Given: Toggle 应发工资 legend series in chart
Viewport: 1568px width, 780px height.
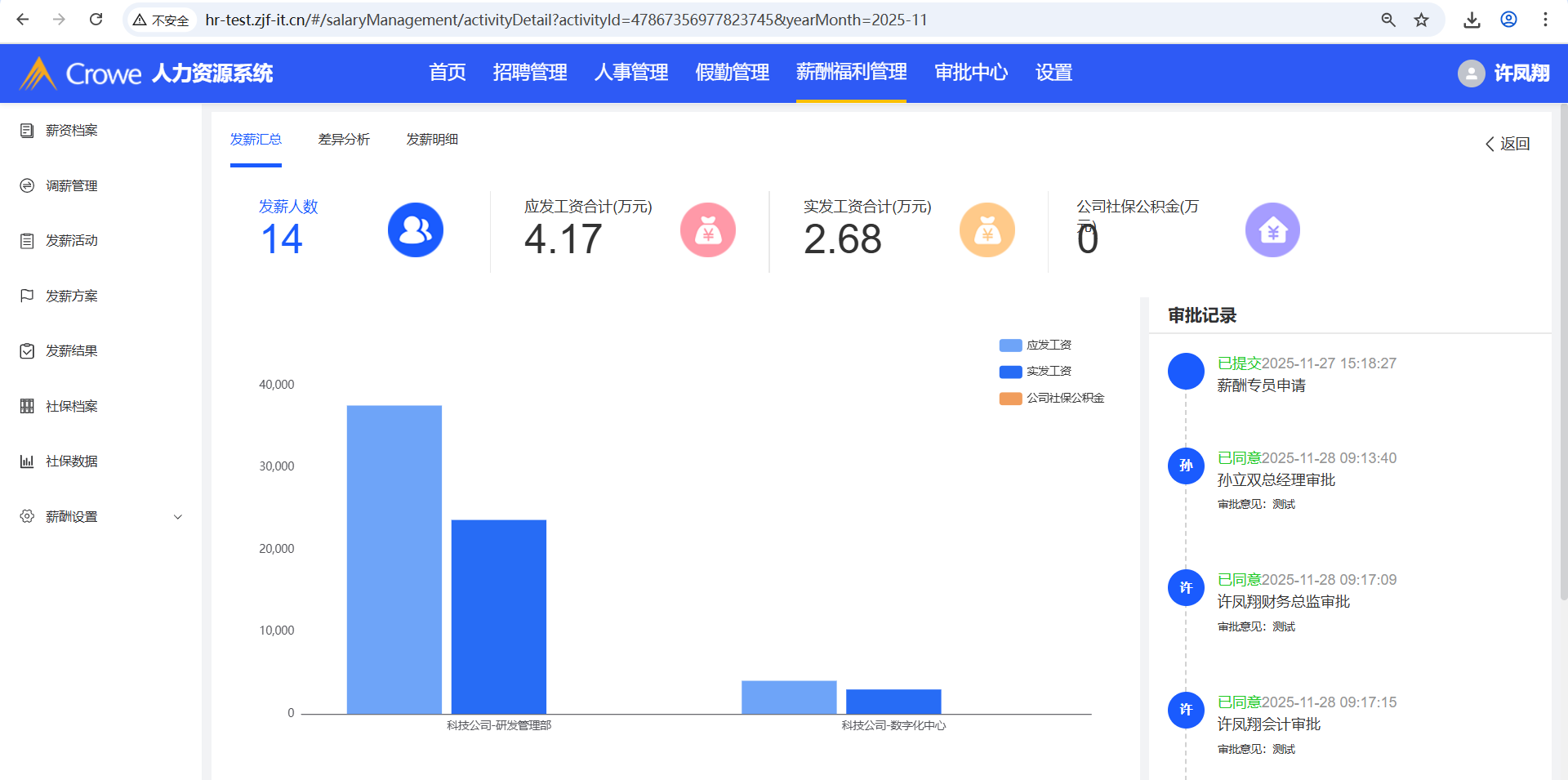Looking at the screenshot, I should [x=1036, y=345].
